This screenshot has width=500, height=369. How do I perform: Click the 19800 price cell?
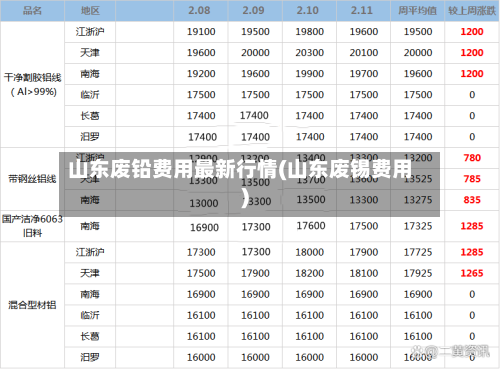(x=310, y=32)
